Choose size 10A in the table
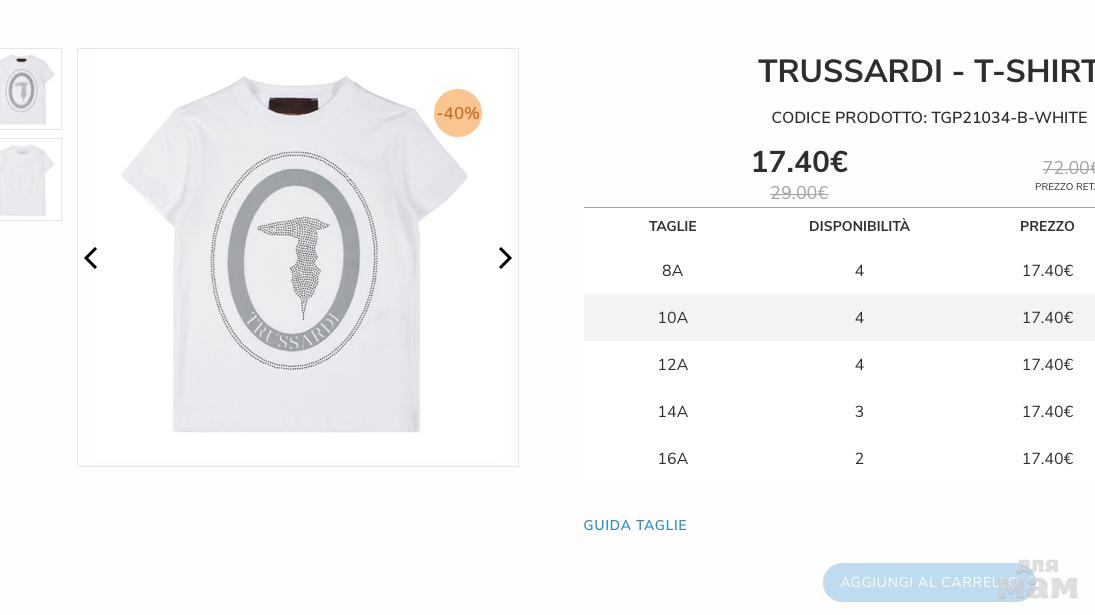The height and width of the screenshot is (615, 1095). click(x=672, y=318)
